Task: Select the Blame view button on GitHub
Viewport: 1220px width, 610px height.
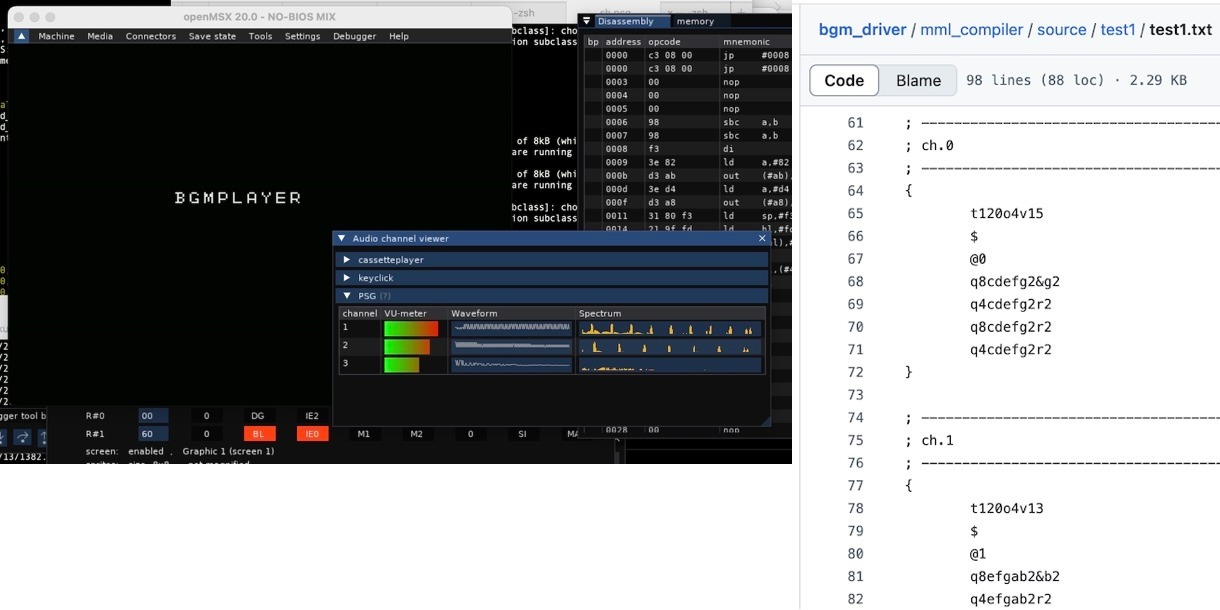Action: 918,80
